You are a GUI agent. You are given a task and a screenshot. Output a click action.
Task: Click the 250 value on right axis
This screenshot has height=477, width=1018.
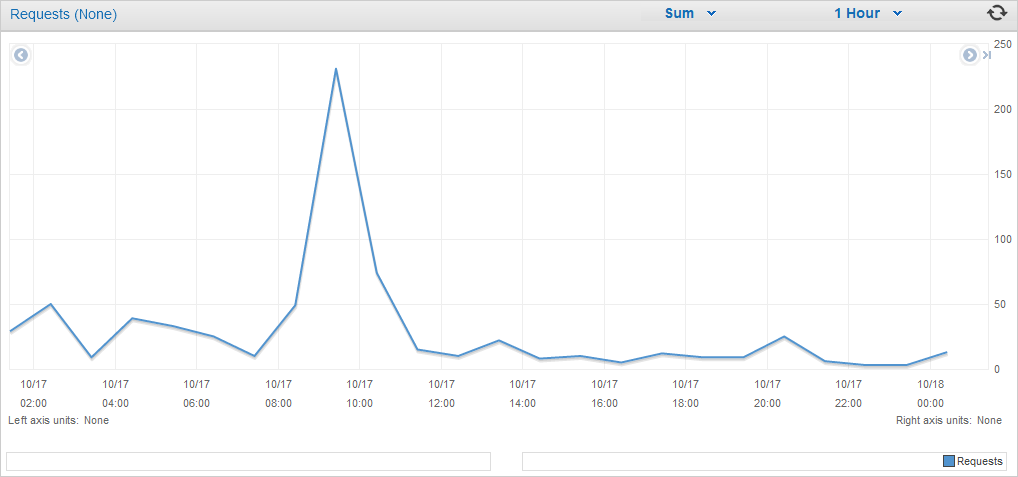click(1002, 44)
